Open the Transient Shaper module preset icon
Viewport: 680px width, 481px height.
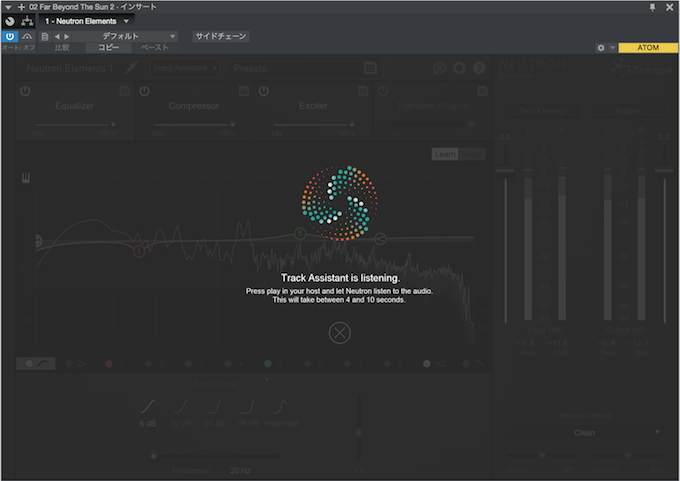point(482,91)
